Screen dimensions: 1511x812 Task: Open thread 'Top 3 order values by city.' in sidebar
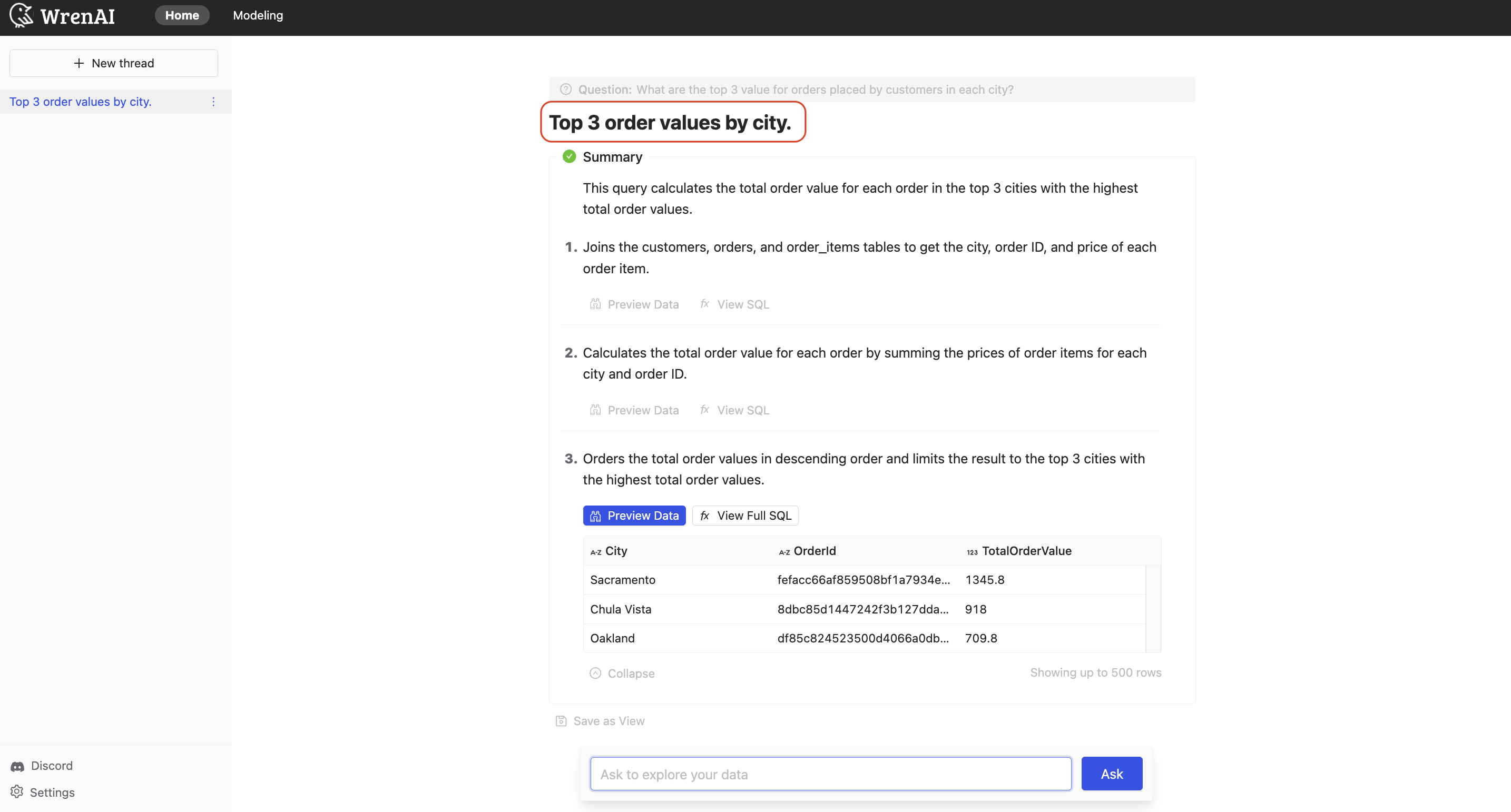[81, 102]
